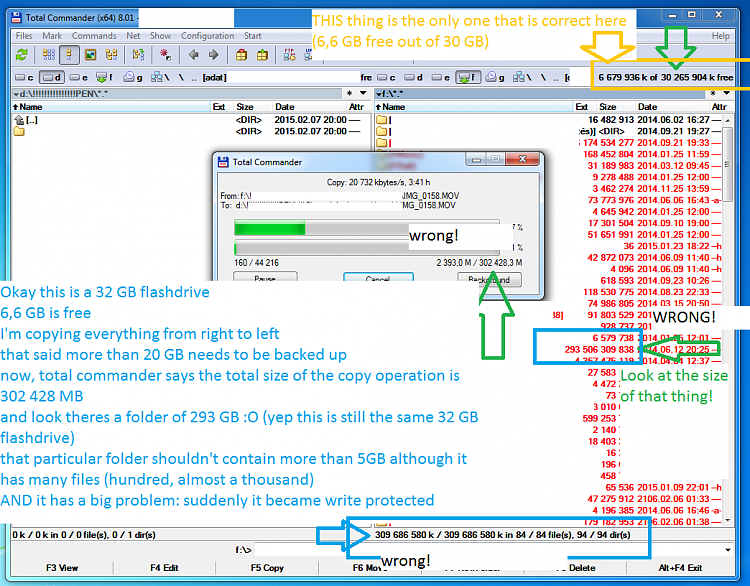This screenshot has height=586, width=750.
Task: Open right panel path history arrow at f:\
Action: (x=378, y=94)
